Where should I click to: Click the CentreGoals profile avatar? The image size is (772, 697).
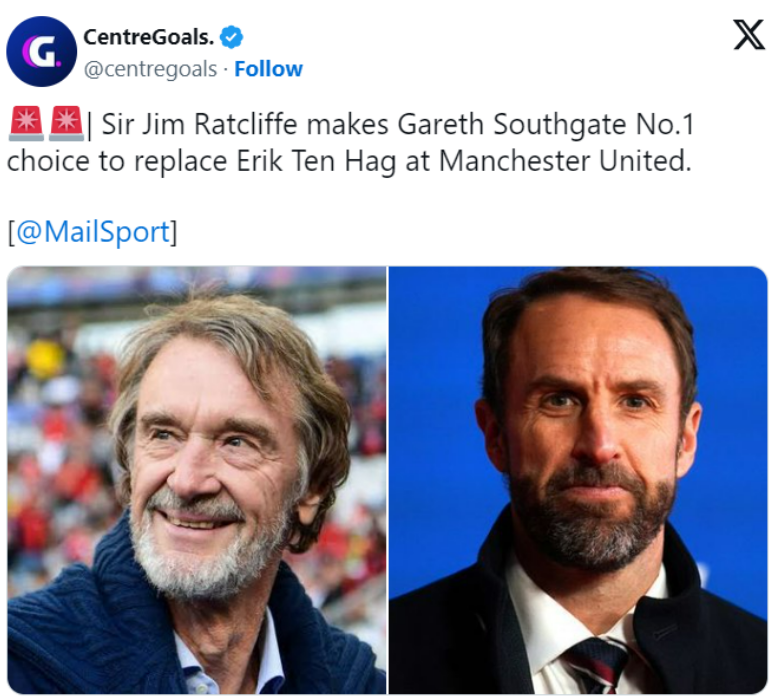41,52
